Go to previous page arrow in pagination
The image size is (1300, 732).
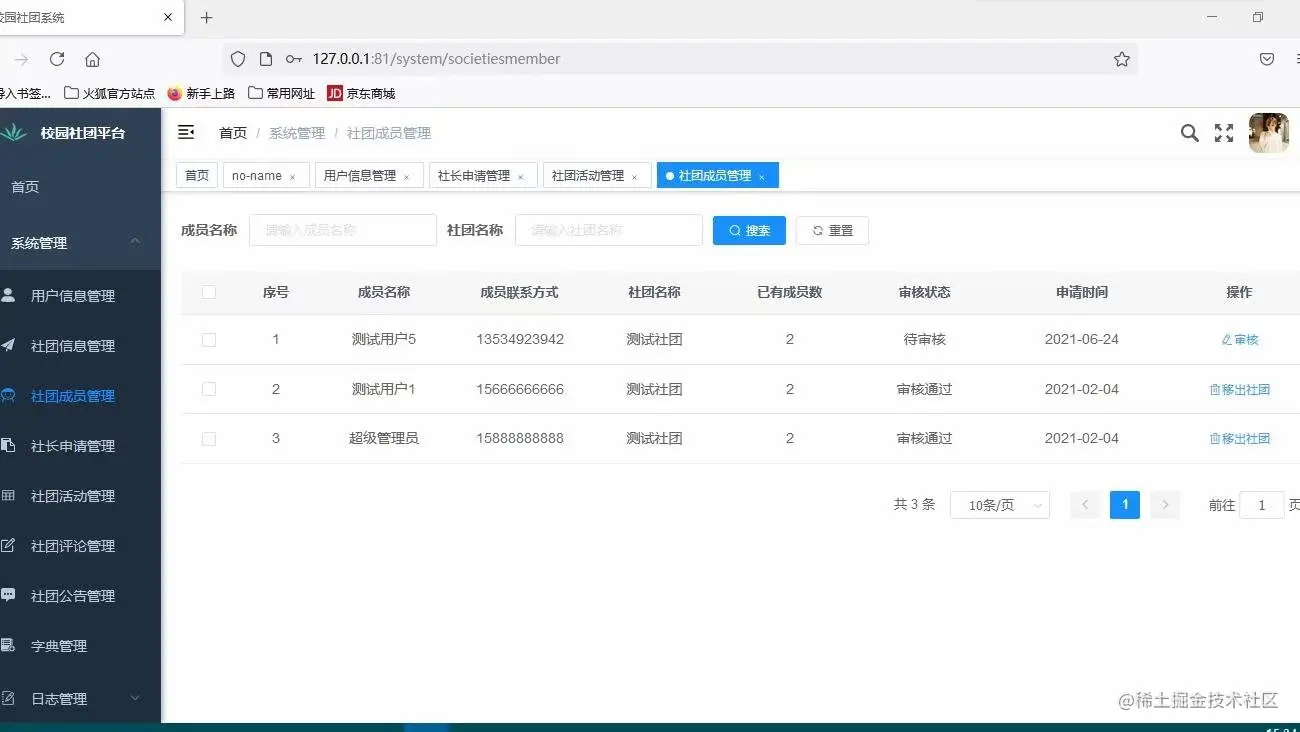(1085, 505)
